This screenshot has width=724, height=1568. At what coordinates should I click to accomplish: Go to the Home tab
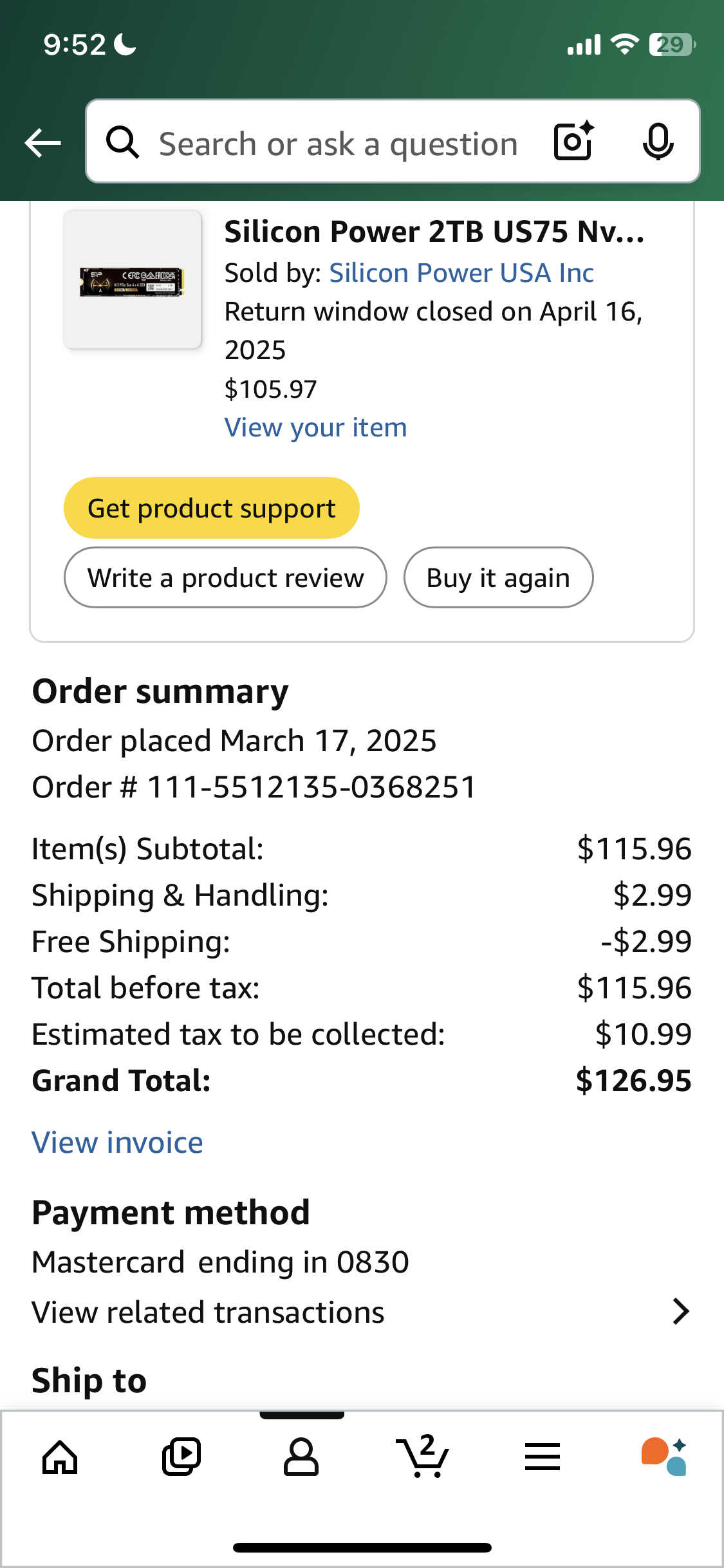pyautogui.click(x=60, y=1457)
